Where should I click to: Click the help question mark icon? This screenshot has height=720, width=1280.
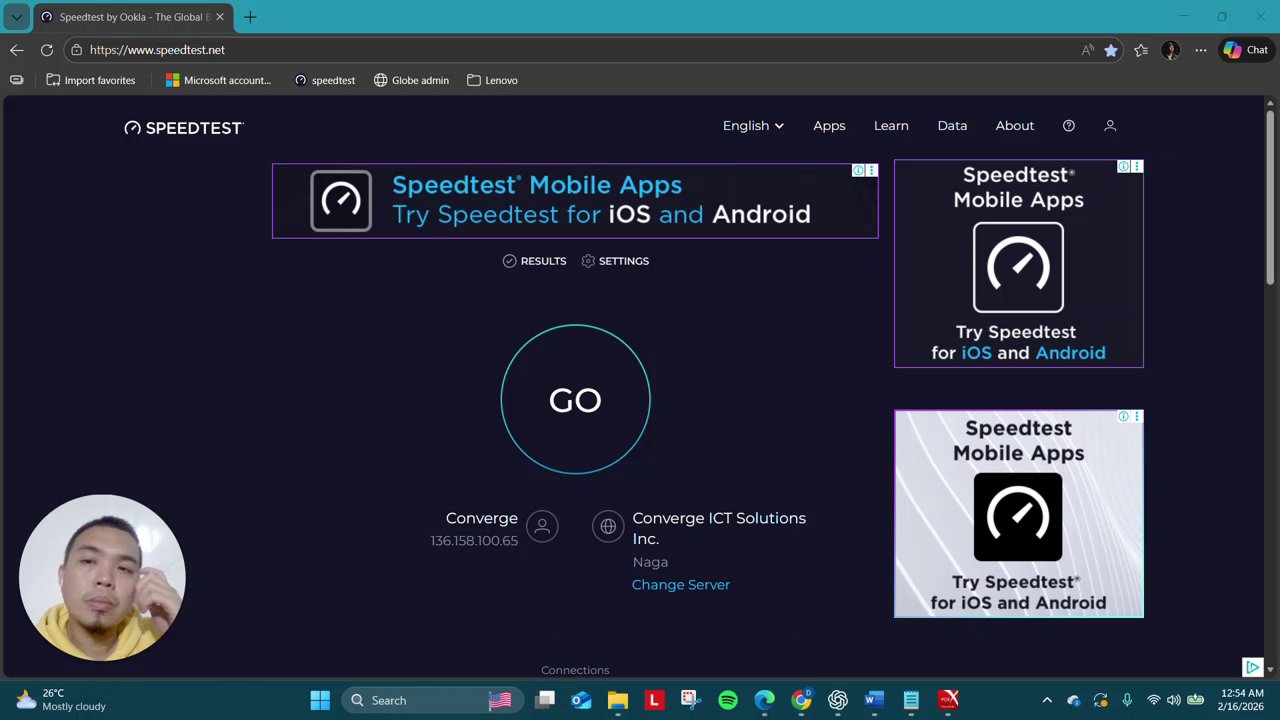(1069, 126)
